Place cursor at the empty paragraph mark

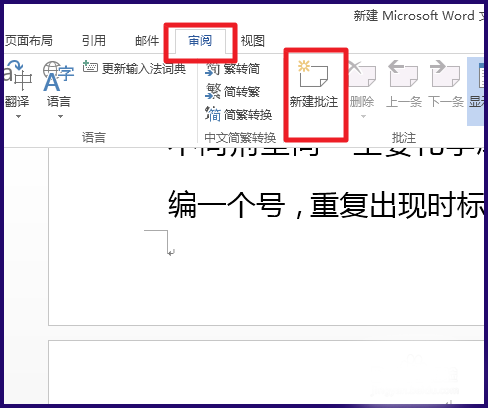point(171,252)
